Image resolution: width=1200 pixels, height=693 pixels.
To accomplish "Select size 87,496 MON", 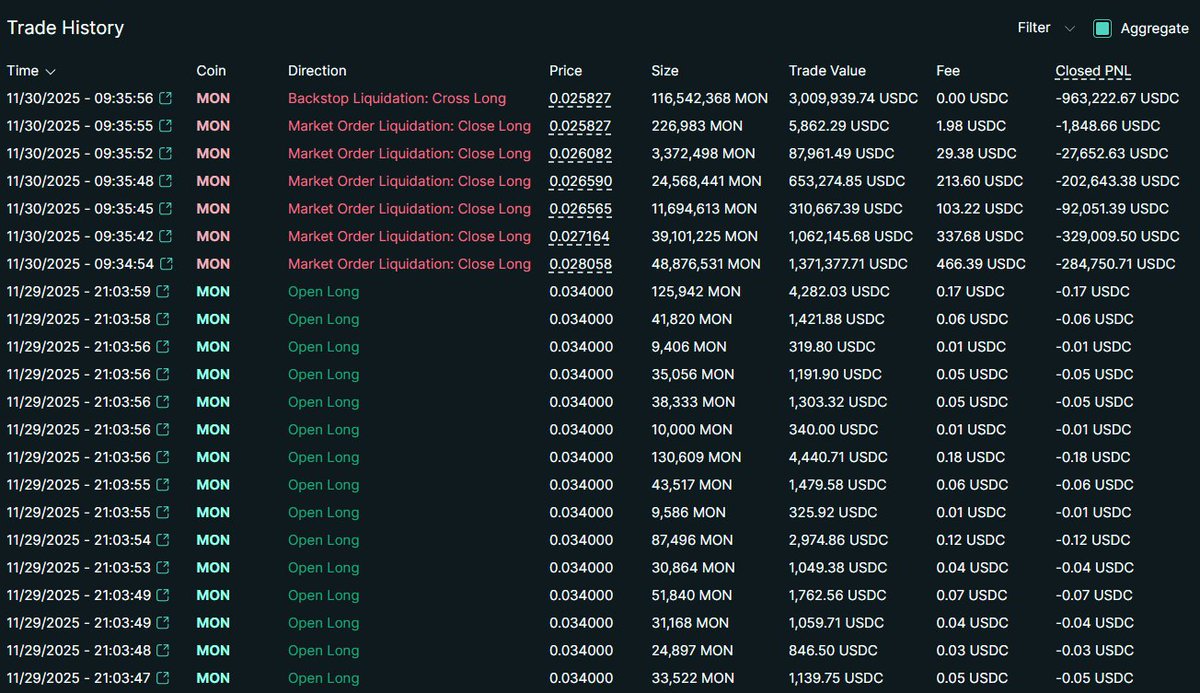I will point(691,540).
